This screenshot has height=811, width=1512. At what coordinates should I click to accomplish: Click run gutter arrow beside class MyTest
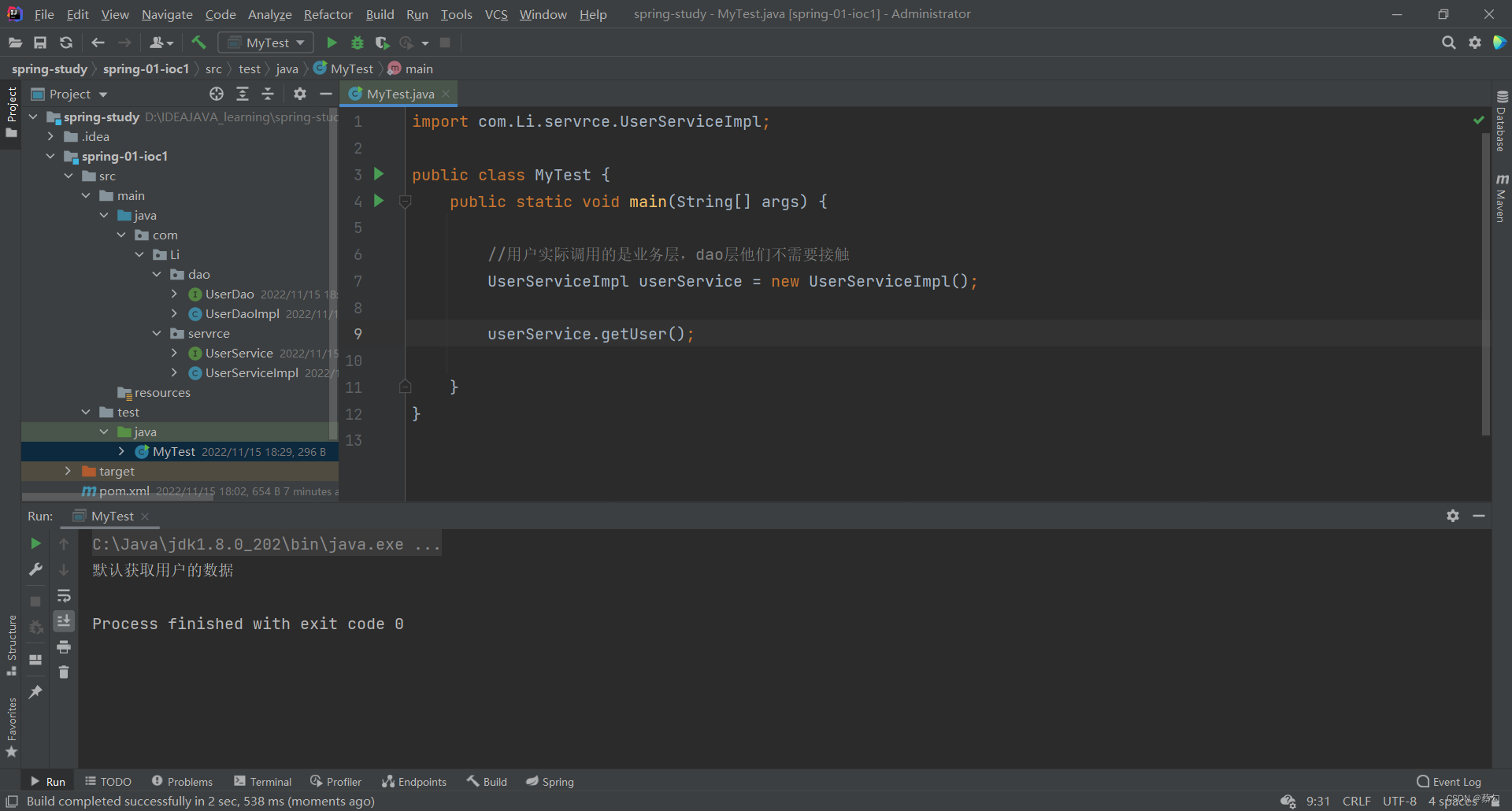coord(379,174)
